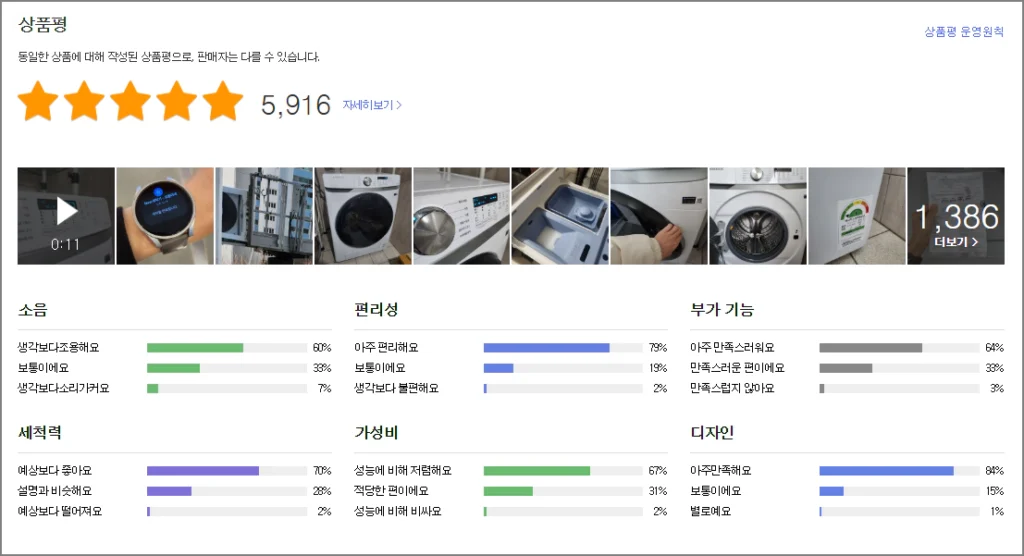Viewport: 1024px width, 556px height.
Task: Click 아주 만족스러워요 rating option
Action: pos(732,348)
